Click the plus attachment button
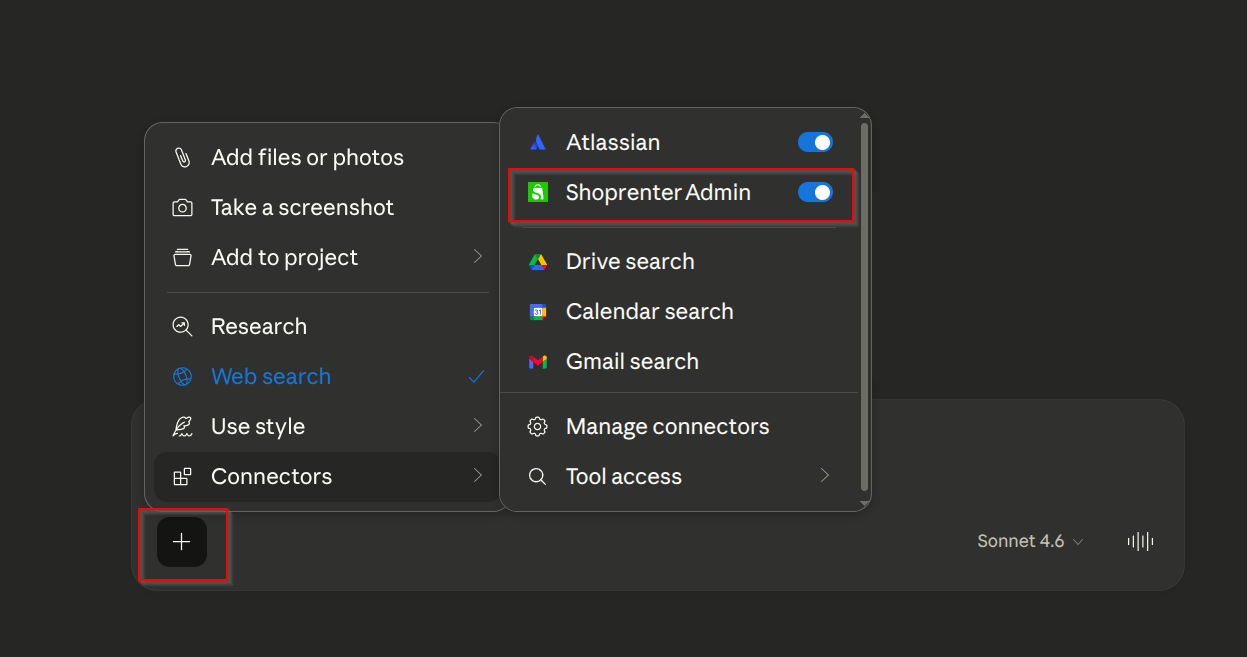The image size is (1247, 657). coord(182,542)
